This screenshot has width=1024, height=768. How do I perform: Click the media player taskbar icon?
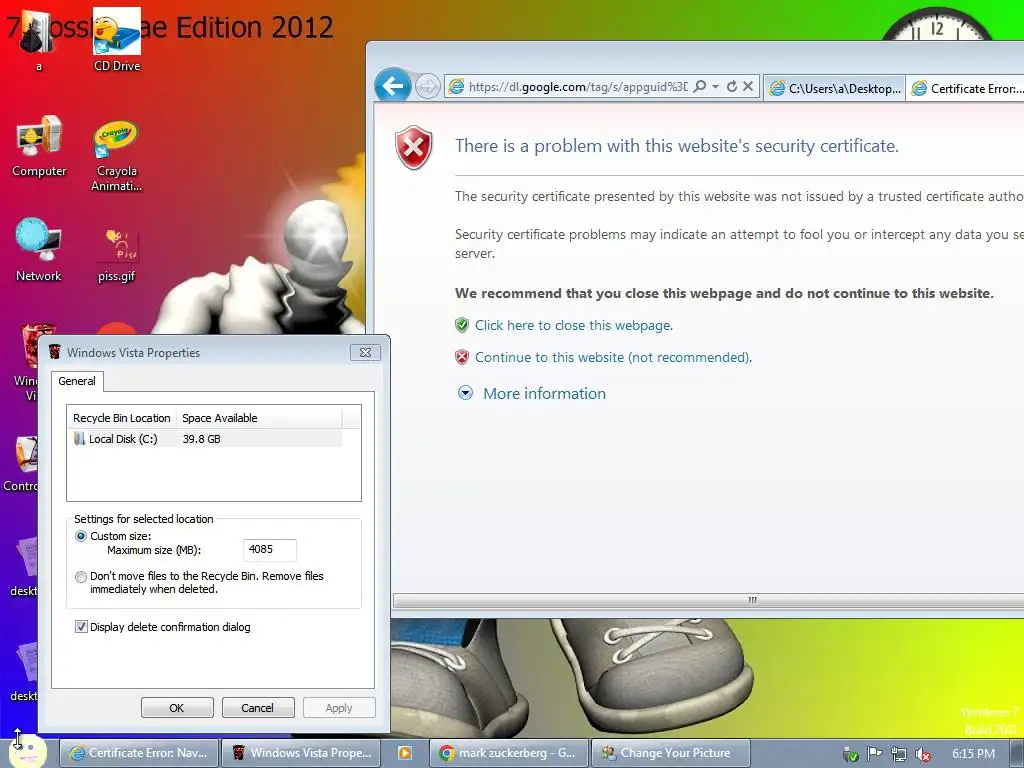[405, 753]
